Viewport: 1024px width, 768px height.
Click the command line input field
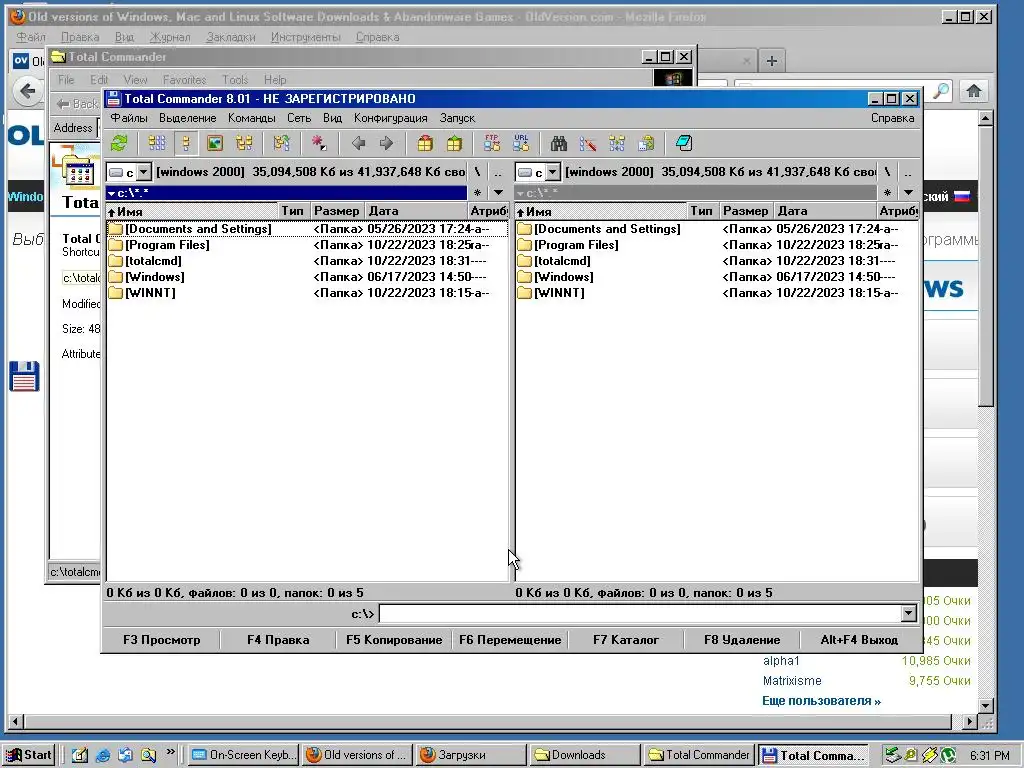tap(640, 613)
